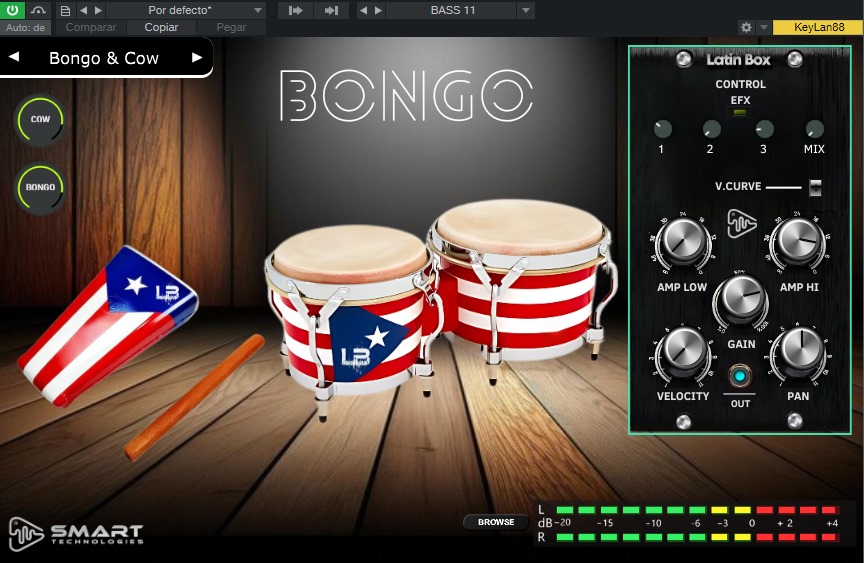Viewport: 864px width, 563px height.
Task: Go to previous device left of BASS 11
Action: [363, 10]
